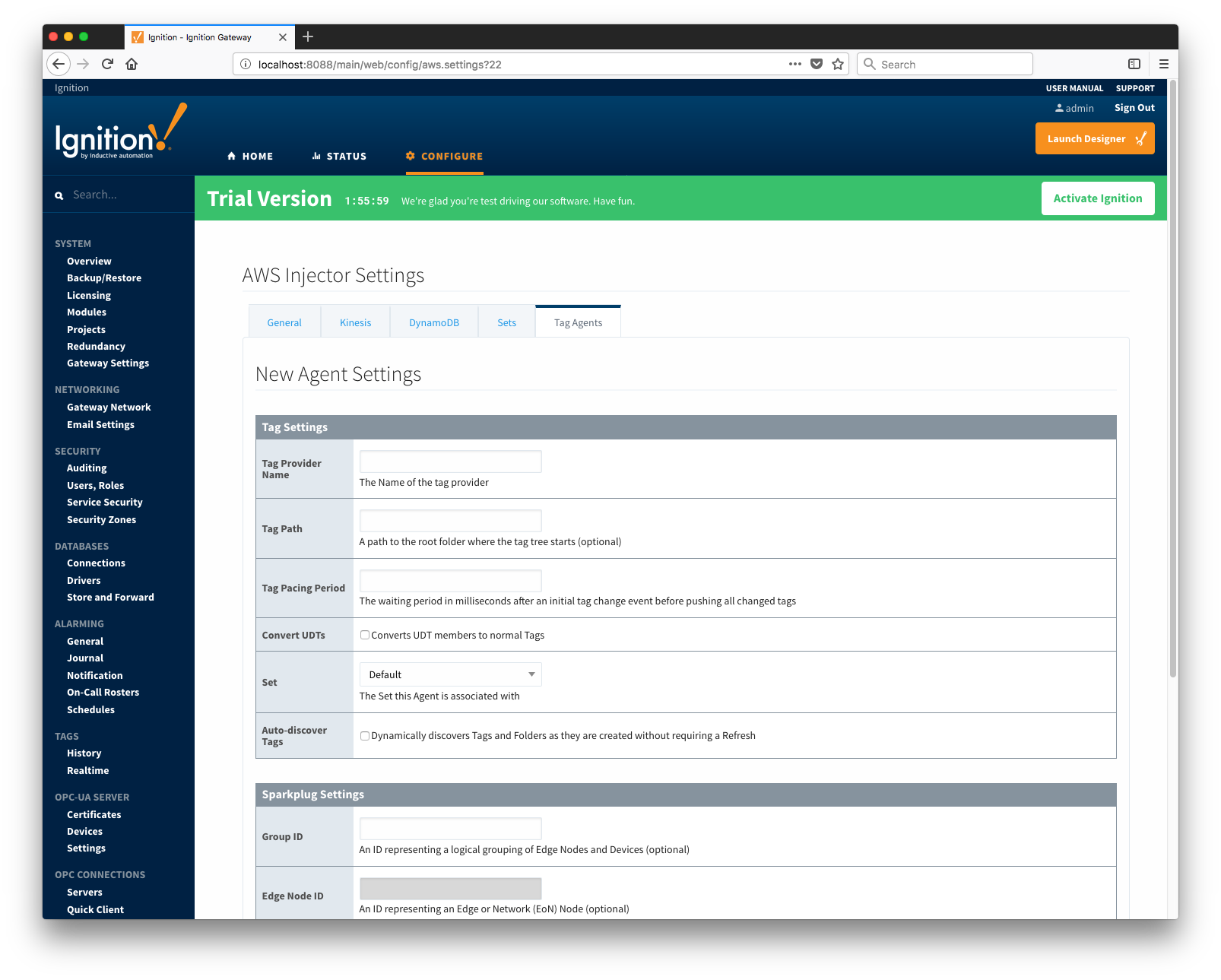Bookmark this page with star icon

coord(838,64)
